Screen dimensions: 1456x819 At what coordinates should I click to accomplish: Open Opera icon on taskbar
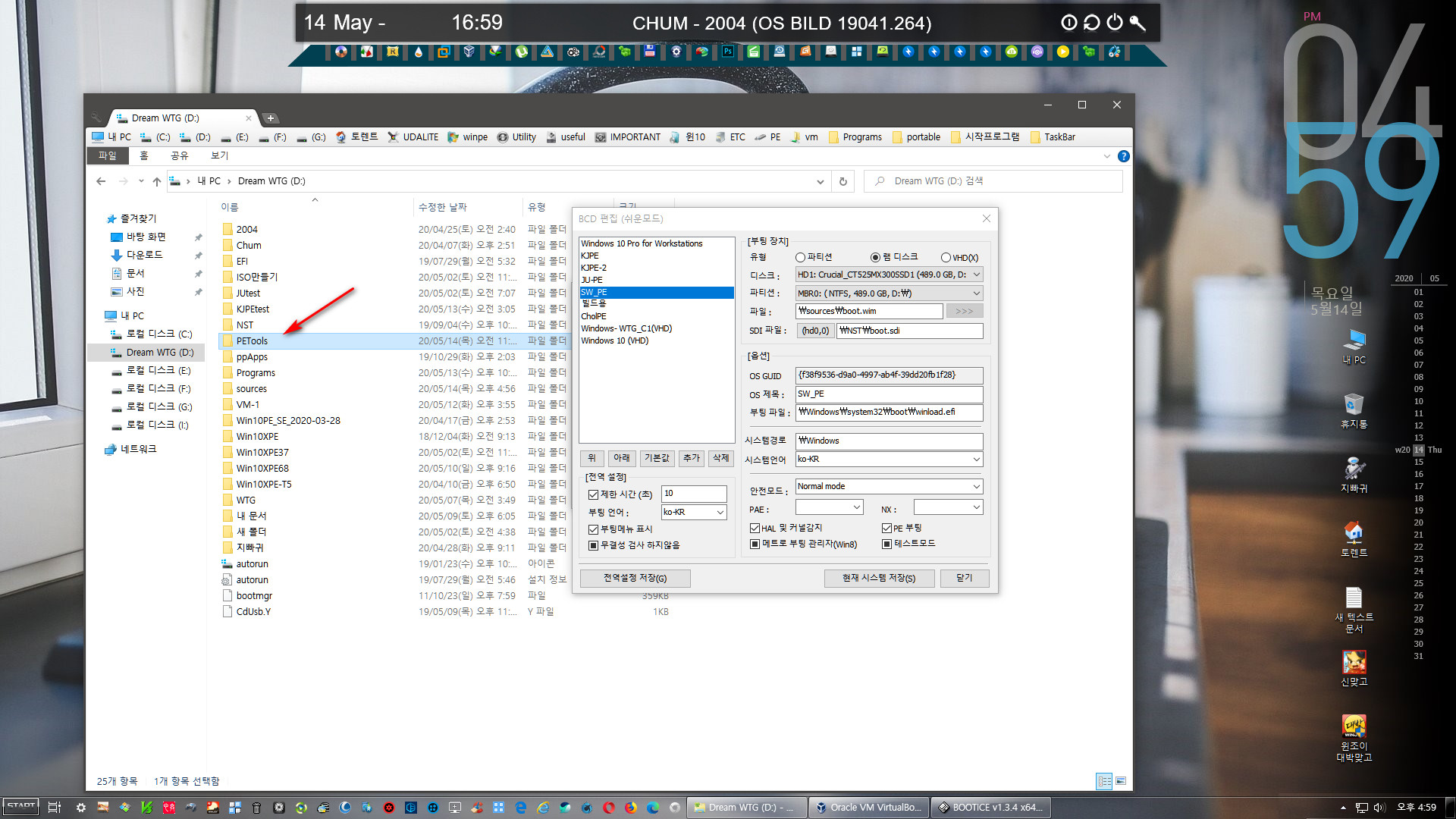click(608, 808)
